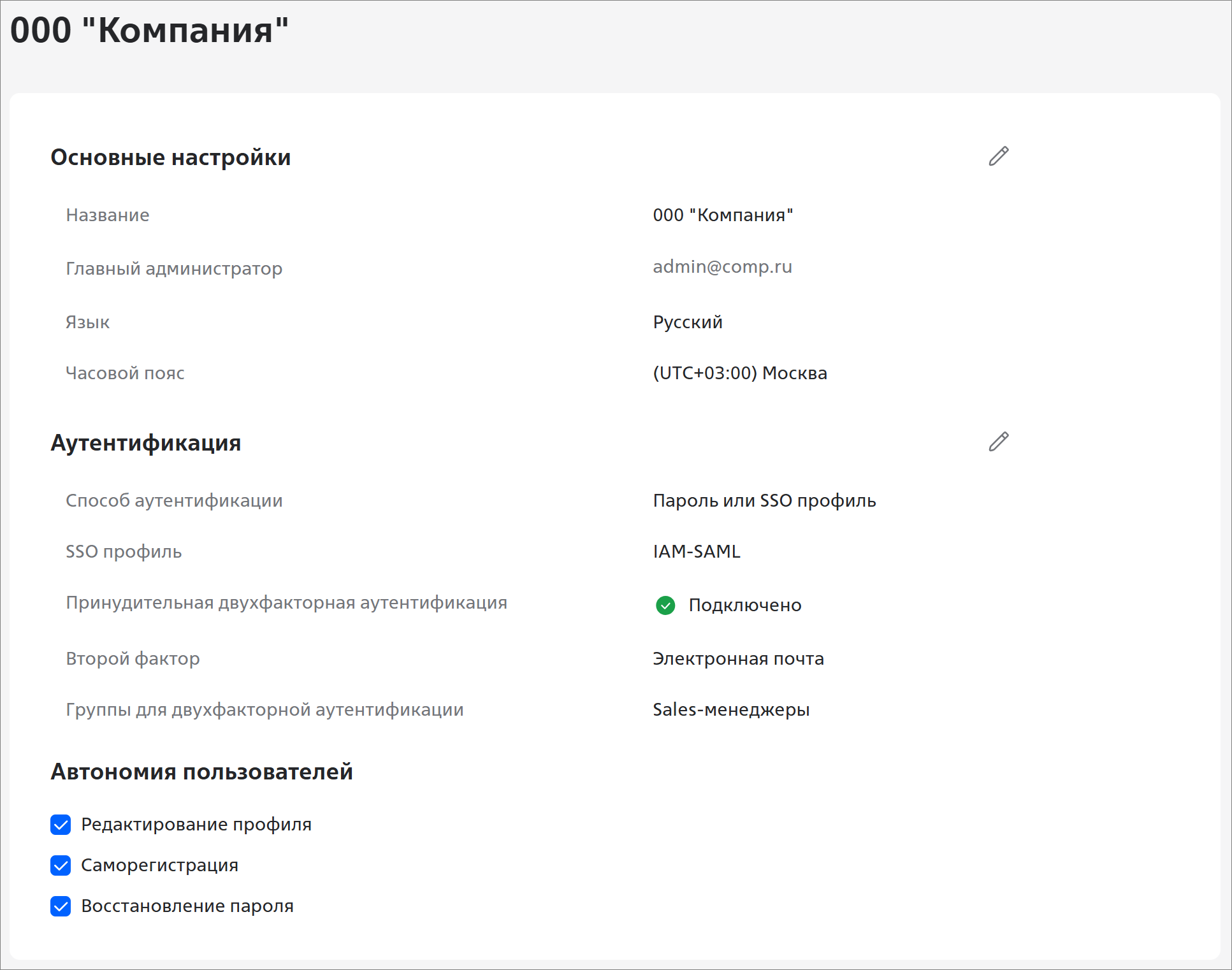Click the Sales-менеджеры group value
The image size is (1232, 970).
tap(730, 710)
